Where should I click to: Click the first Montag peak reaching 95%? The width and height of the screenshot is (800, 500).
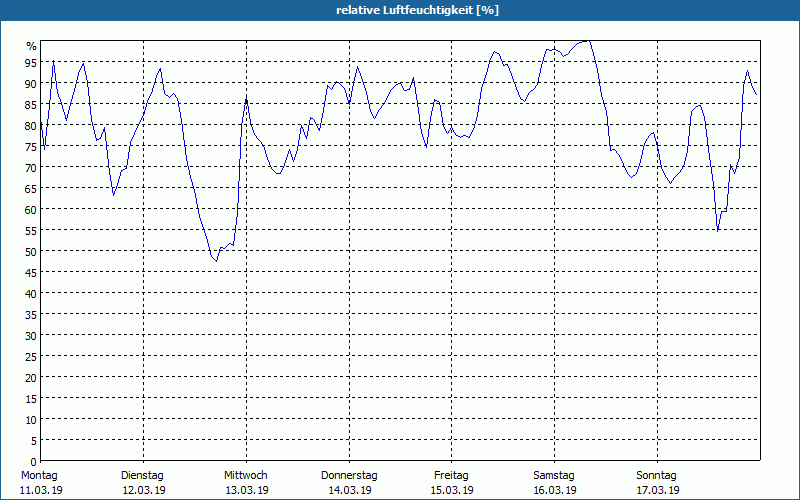click(53, 61)
